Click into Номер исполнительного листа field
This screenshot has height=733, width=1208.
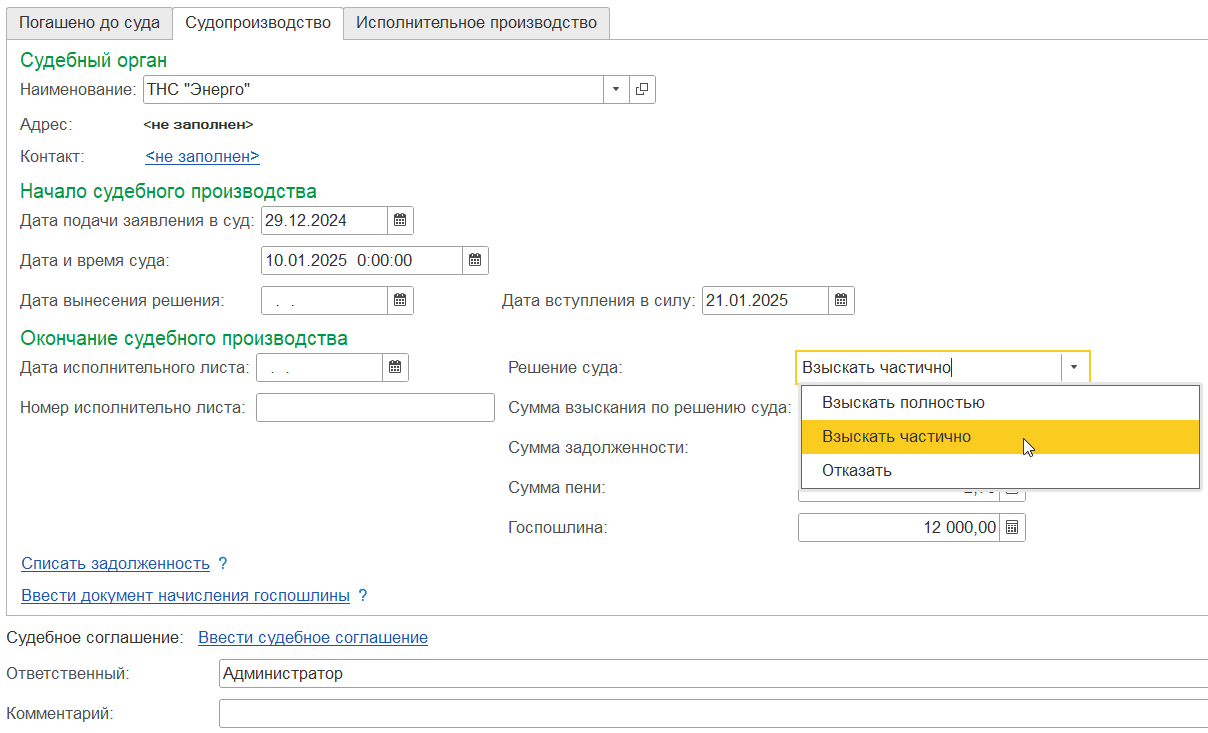[x=375, y=408]
